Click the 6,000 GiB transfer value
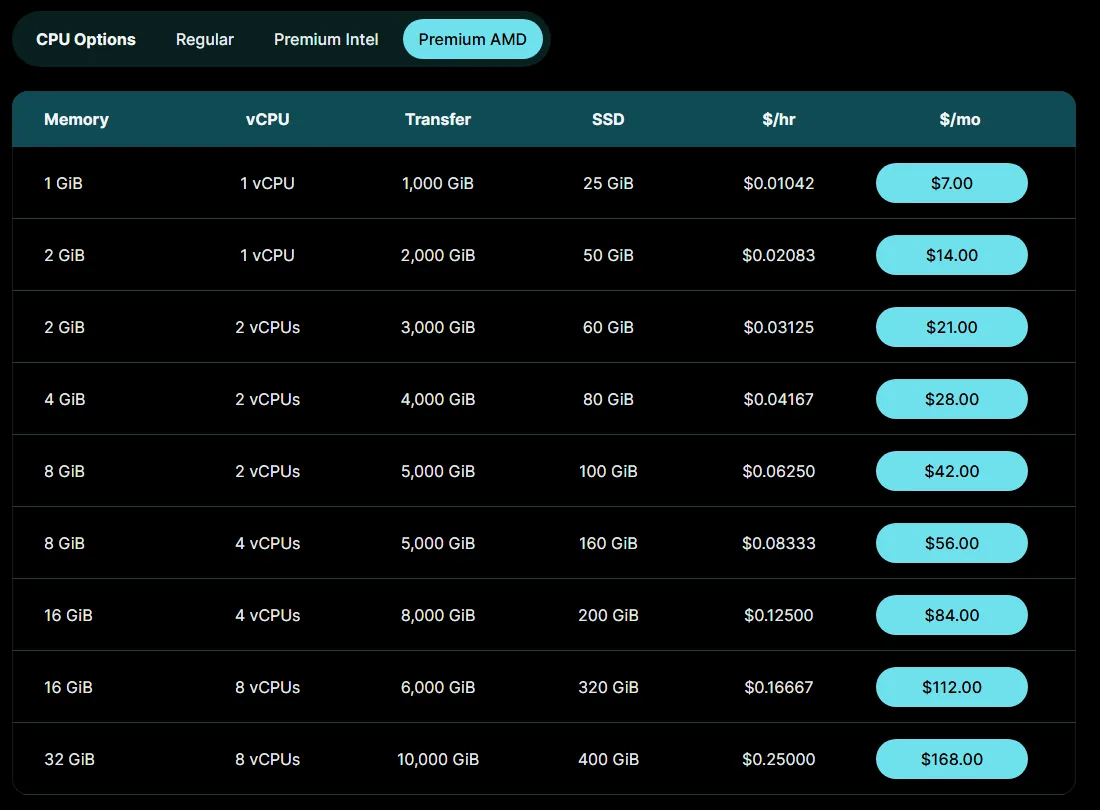The height and width of the screenshot is (810, 1100). 438,687
